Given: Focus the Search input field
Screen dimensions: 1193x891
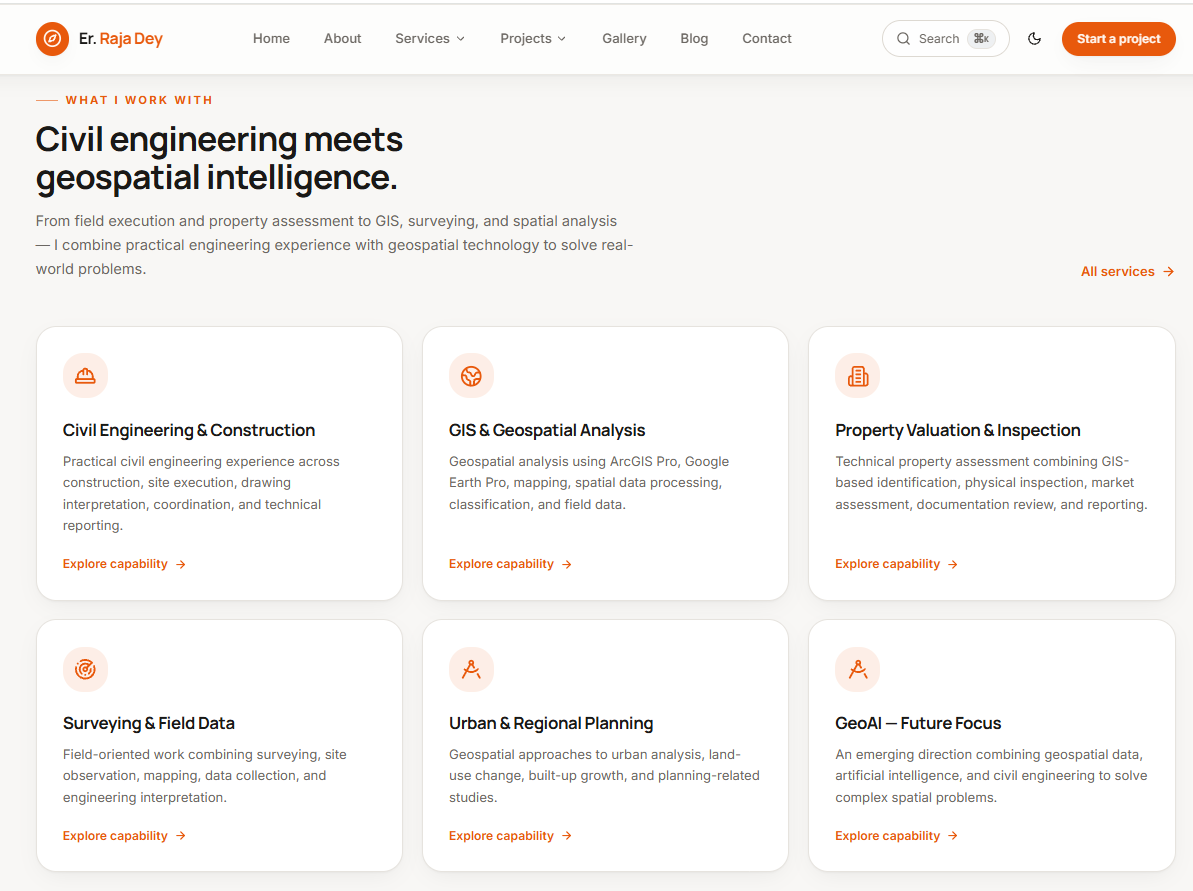Looking at the screenshot, I should click(946, 39).
